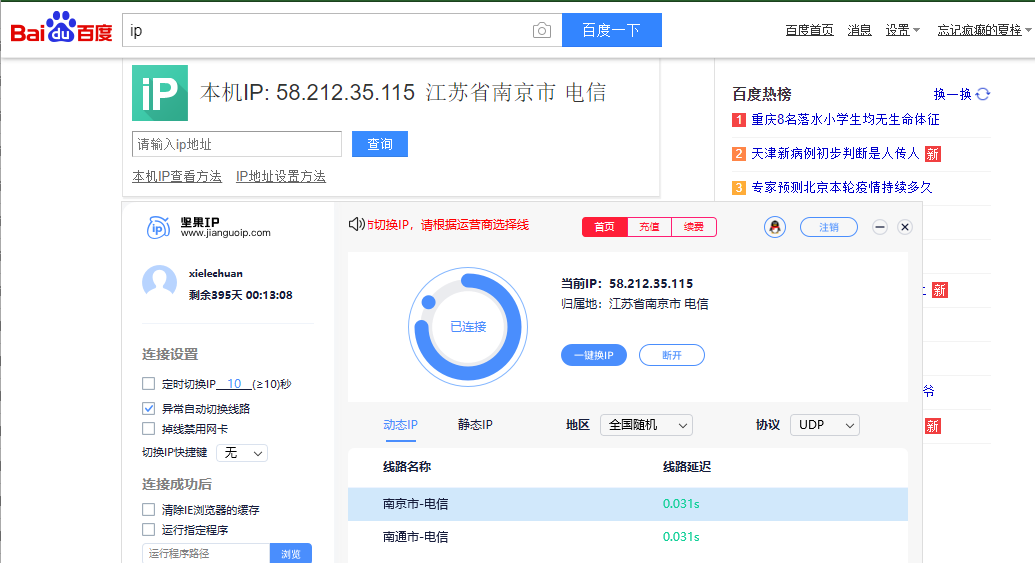Refresh Baidu hot list icon
This screenshot has height=563, width=1035.
(983, 94)
